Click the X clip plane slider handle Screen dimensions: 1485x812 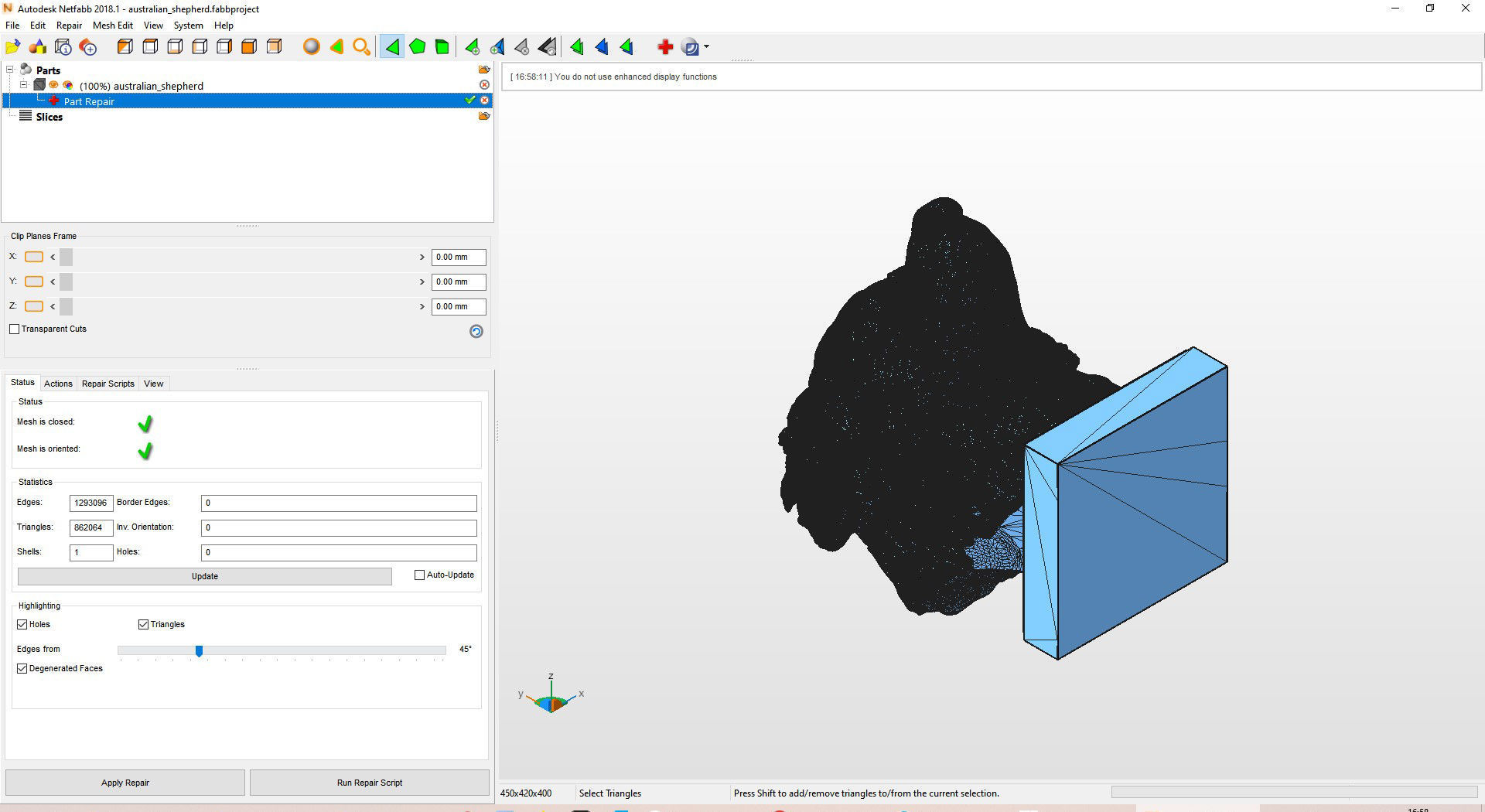(x=66, y=257)
